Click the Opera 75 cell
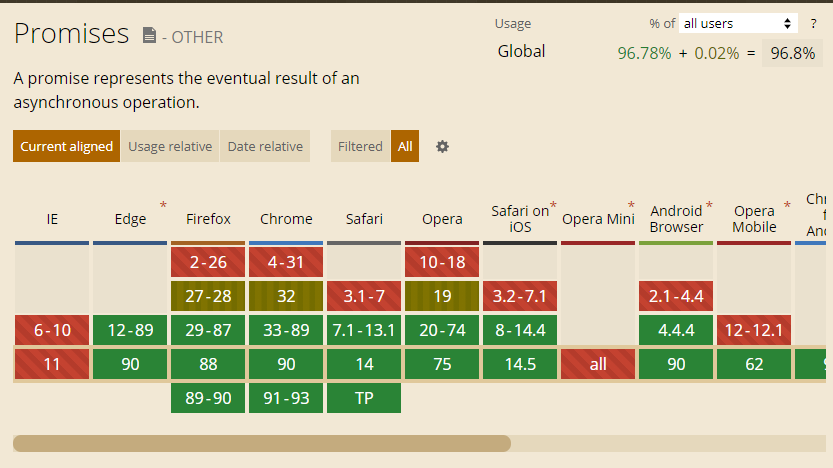Viewport: 833px width, 468px height. click(x=442, y=364)
